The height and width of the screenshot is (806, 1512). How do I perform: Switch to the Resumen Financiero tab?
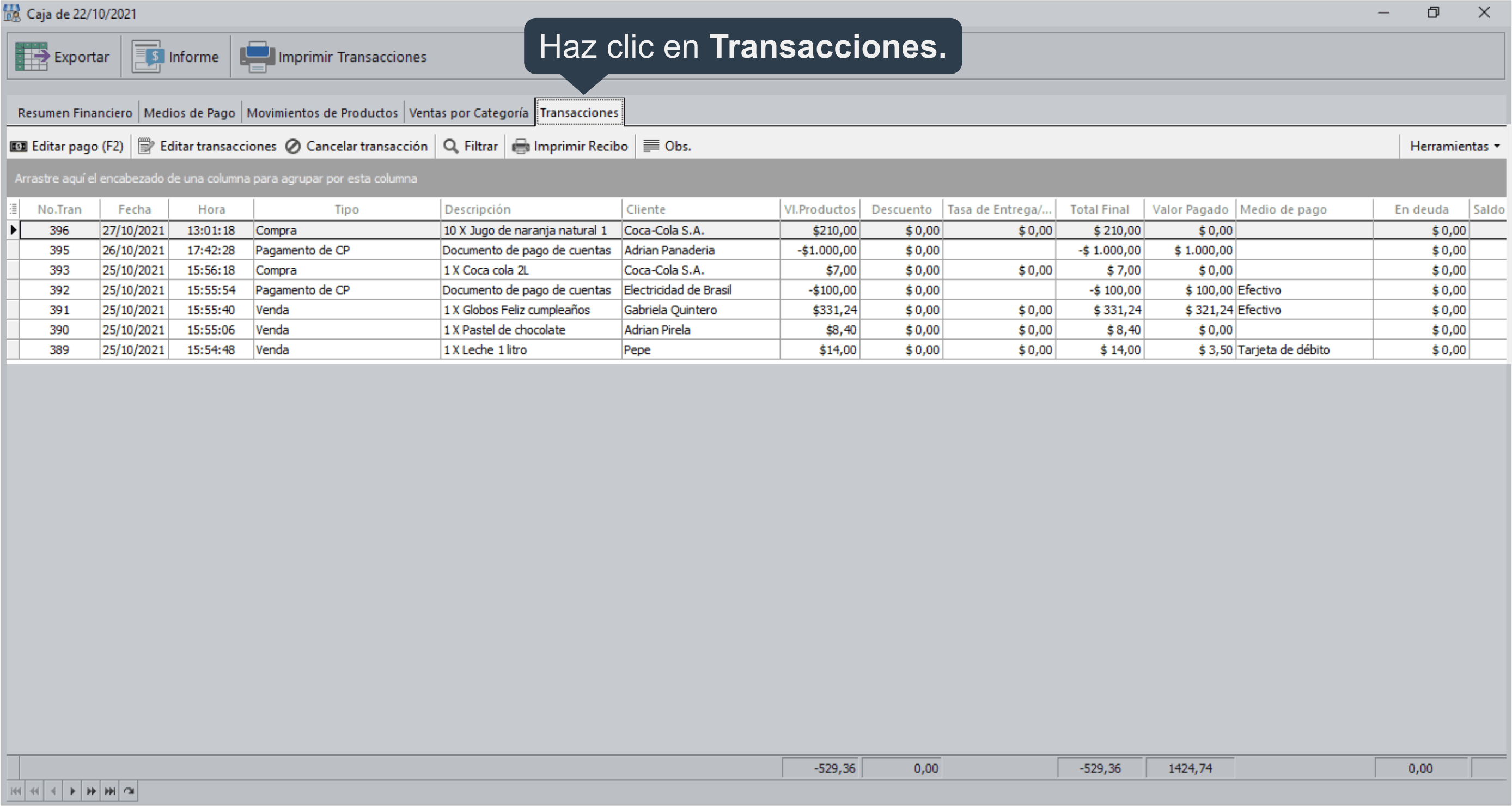pos(75,113)
